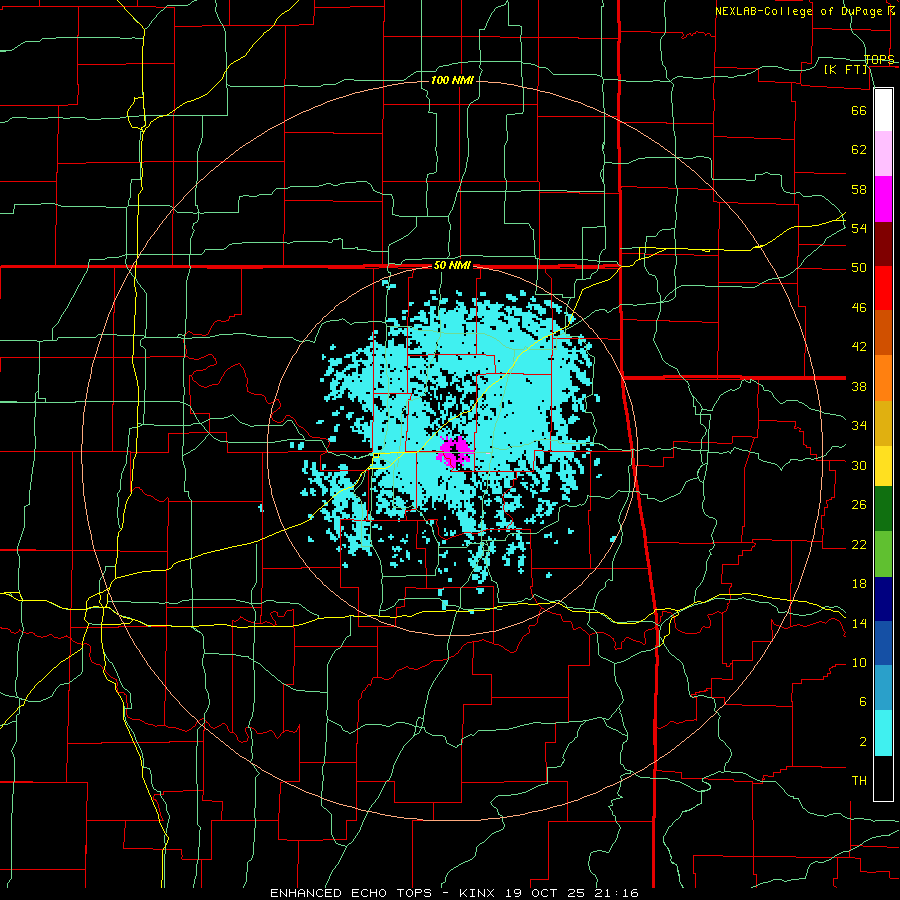
Task: Click the '14' legend value
Action: 859,623
